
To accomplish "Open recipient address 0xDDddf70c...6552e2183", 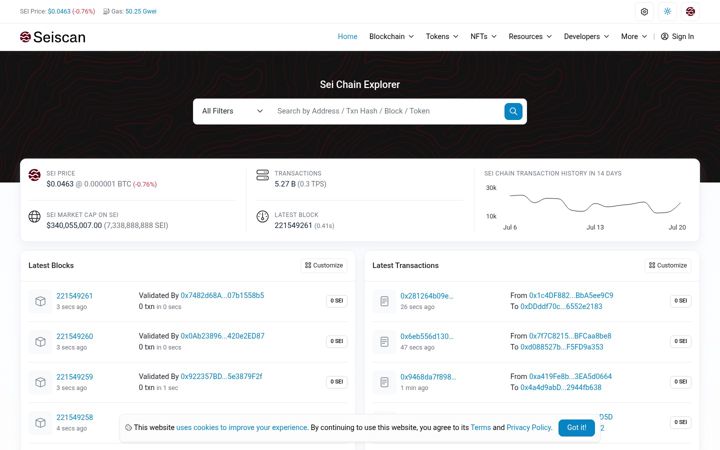I will click(561, 307).
